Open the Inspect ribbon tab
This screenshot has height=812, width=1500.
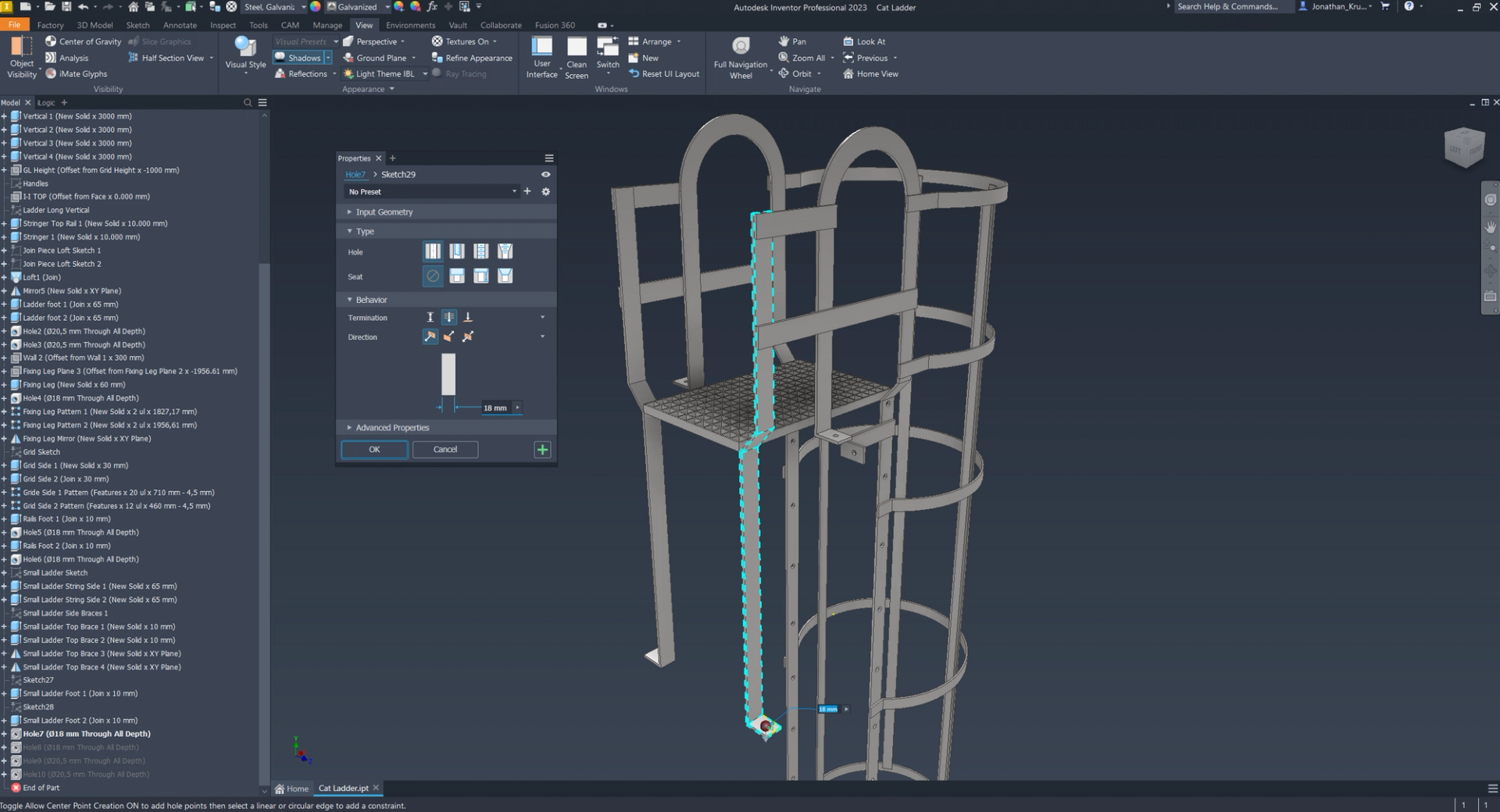tap(223, 25)
